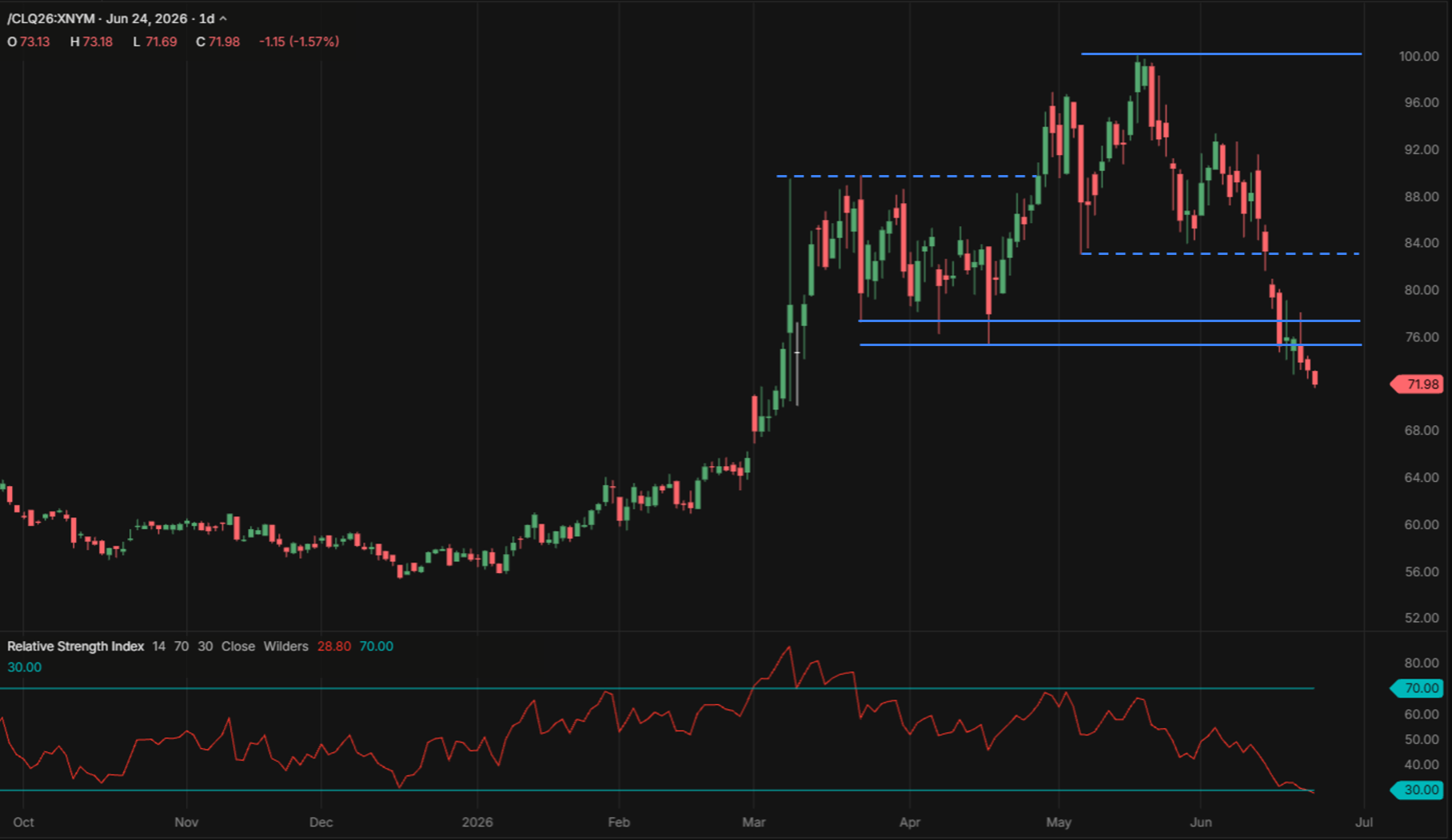The width and height of the screenshot is (1452, 840).
Task: Click the Jun label on time axis
Action: click(x=1201, y=822)
